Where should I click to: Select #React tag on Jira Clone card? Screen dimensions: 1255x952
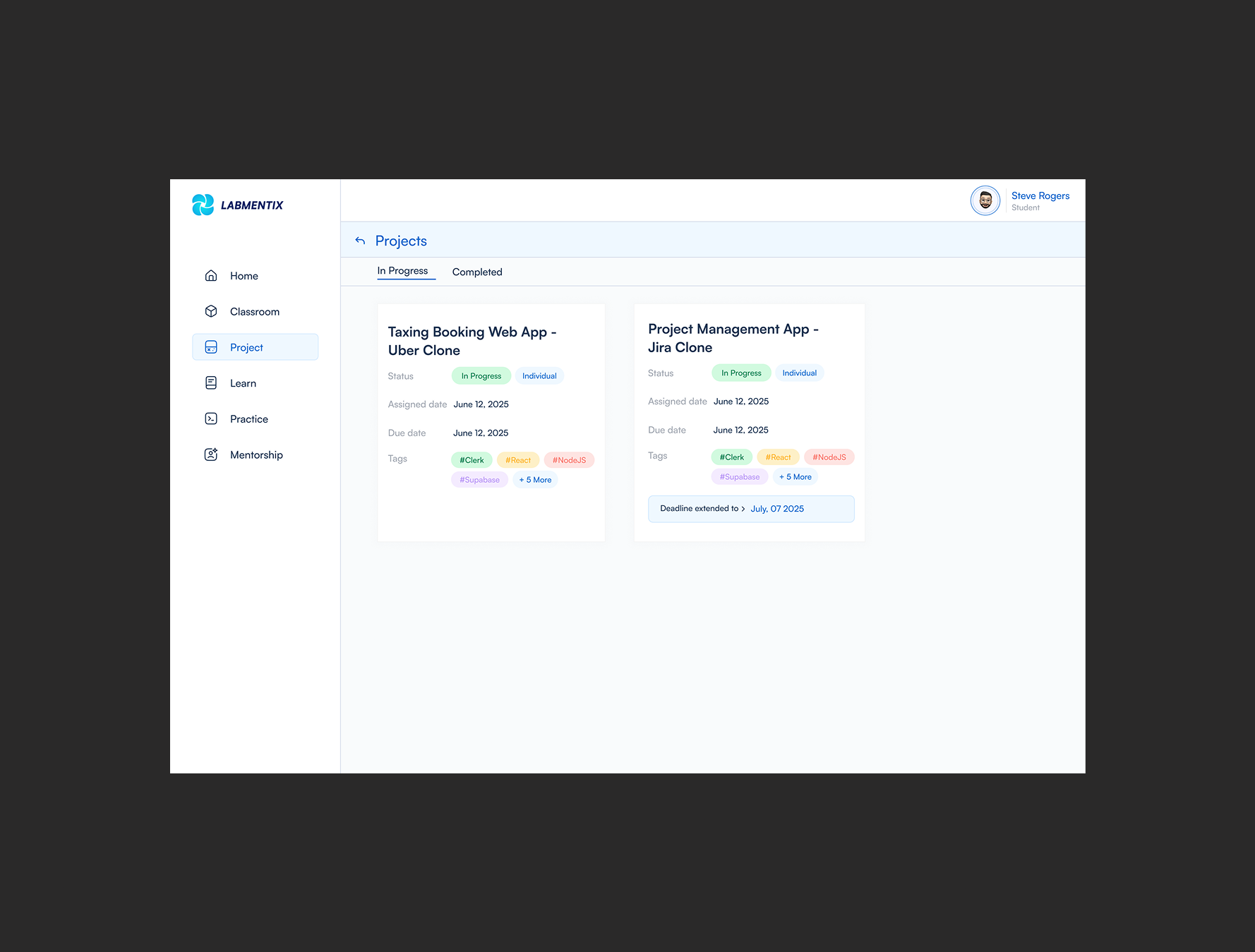[x=778, y=457]
